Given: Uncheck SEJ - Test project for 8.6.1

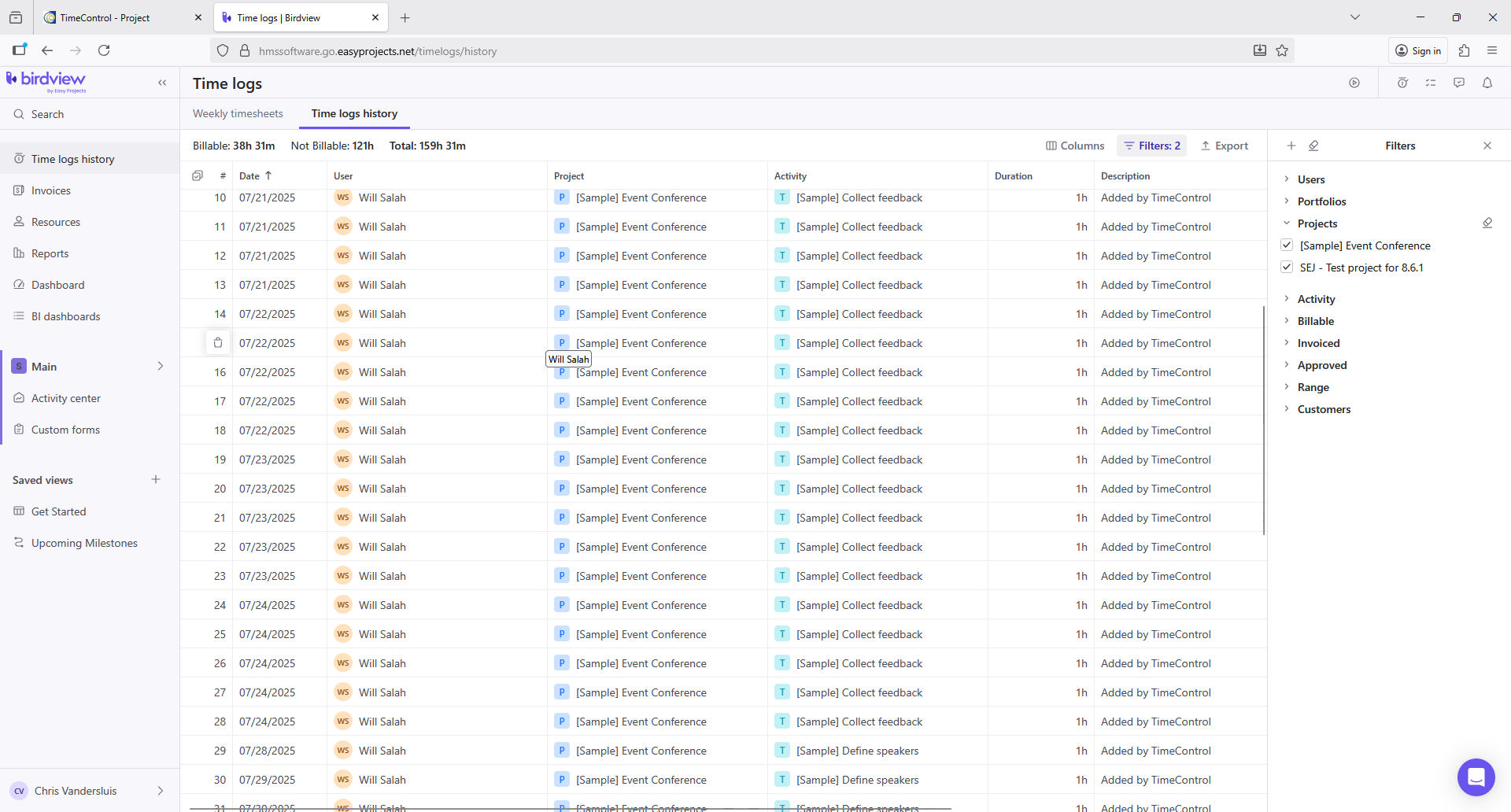Looking at the screenshot, I should (x=1287, y=268).
